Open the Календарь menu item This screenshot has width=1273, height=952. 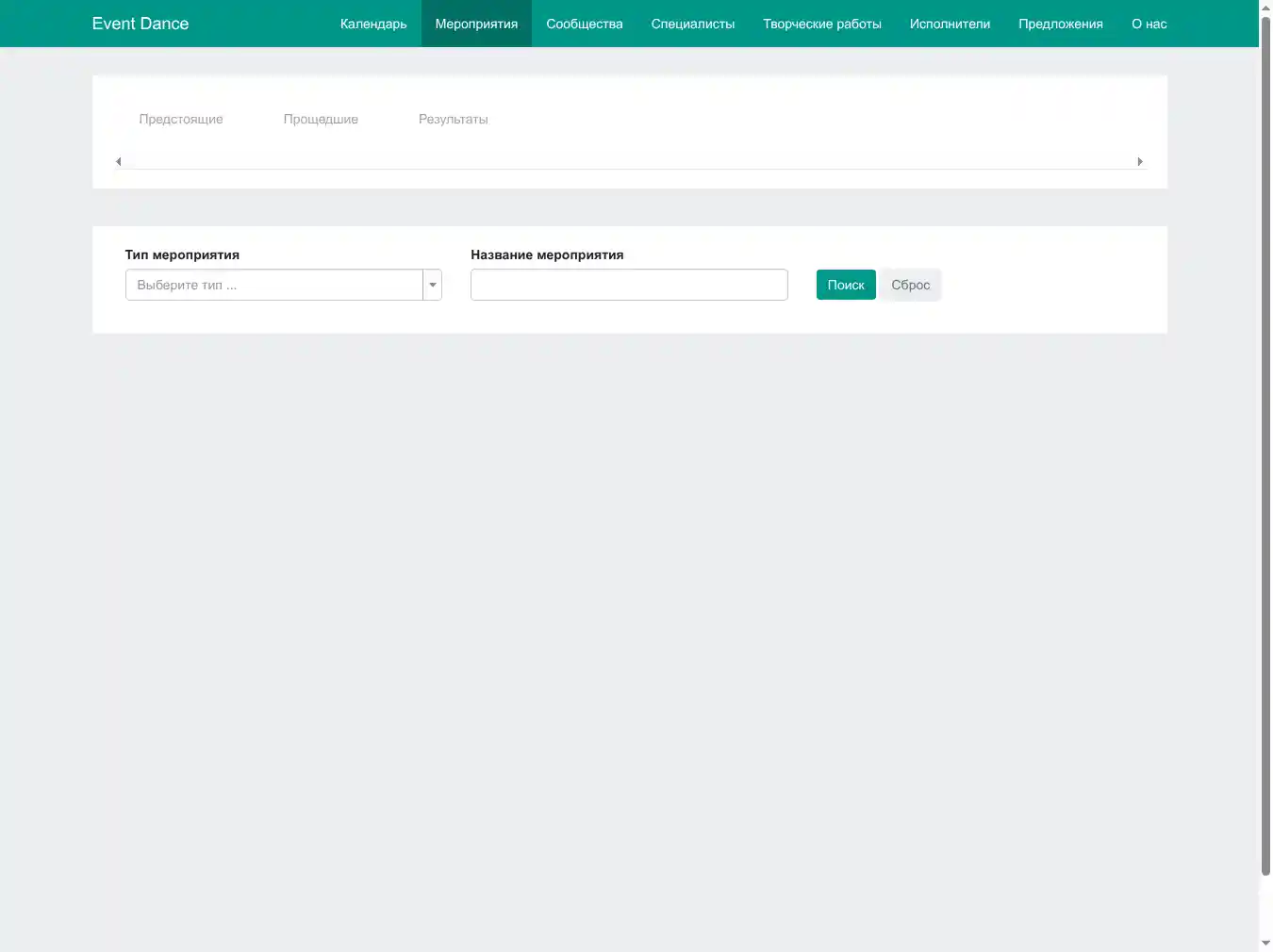tap(373, 24)
